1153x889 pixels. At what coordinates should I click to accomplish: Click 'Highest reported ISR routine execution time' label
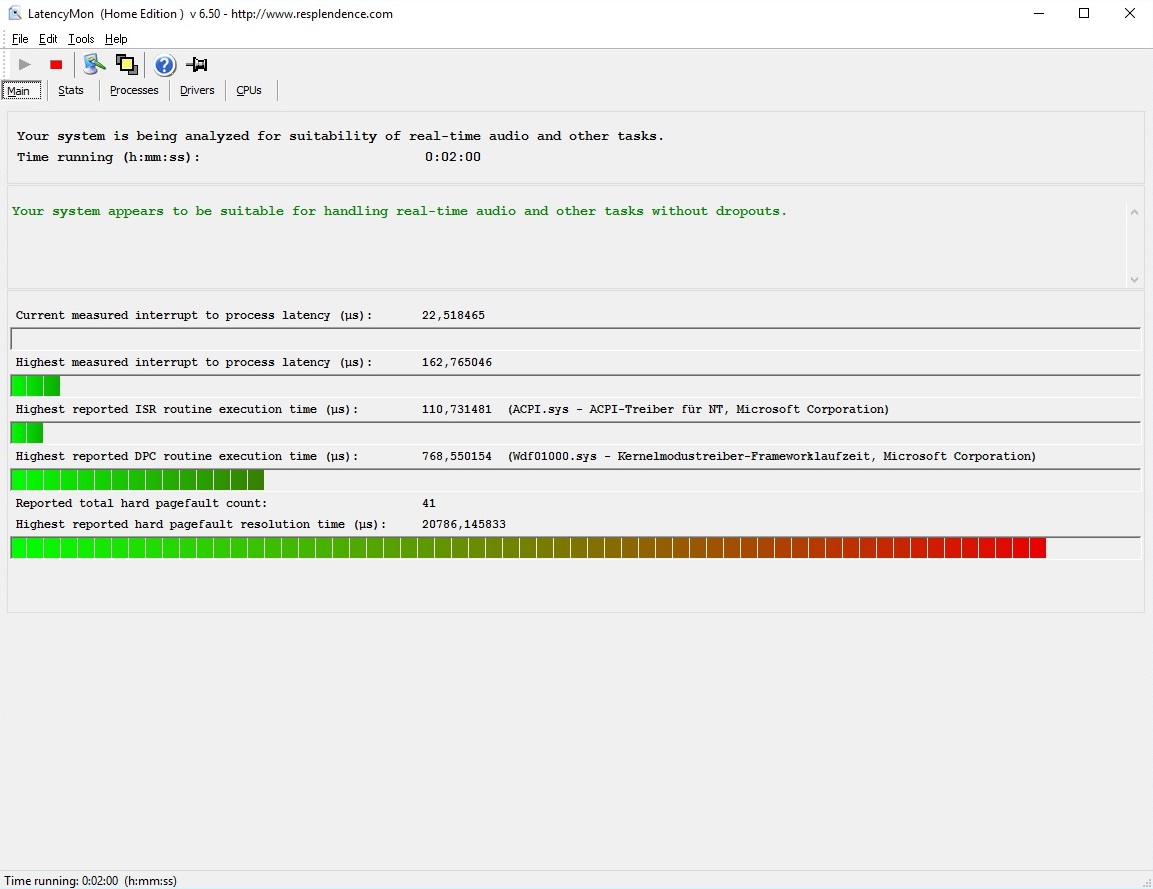187,410
